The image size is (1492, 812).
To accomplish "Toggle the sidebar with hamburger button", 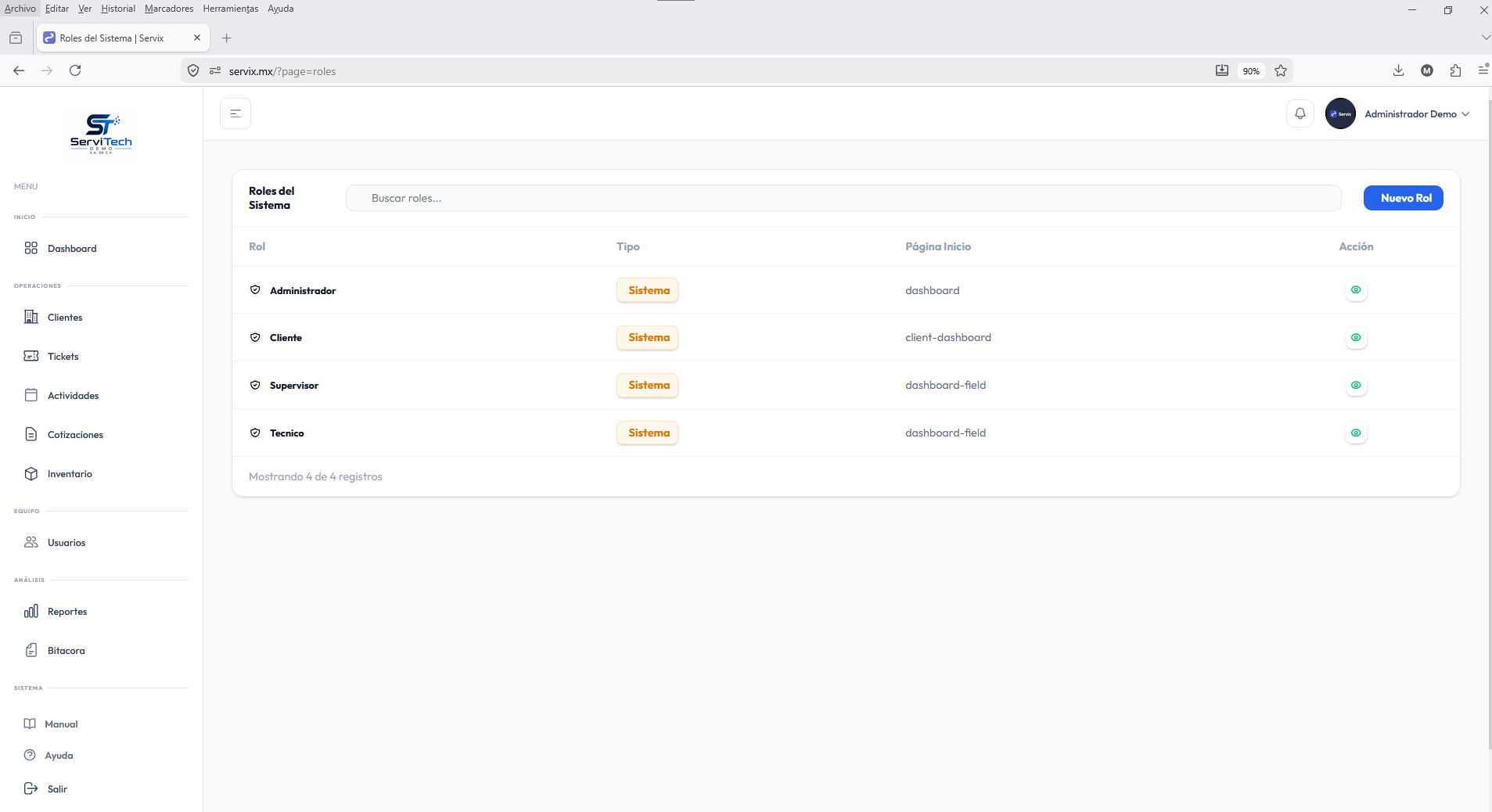I will click(235, 113).
